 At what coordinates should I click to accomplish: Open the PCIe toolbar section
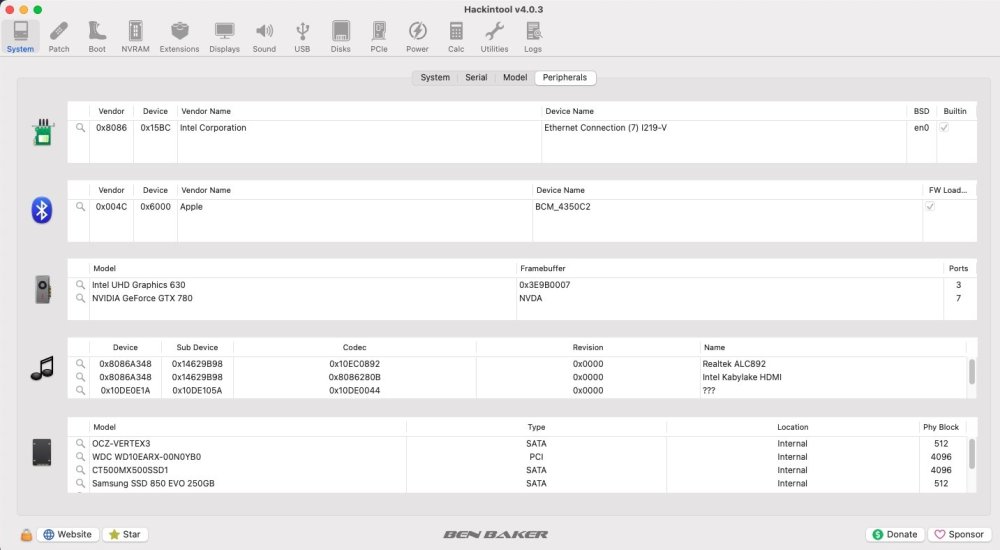379,36
